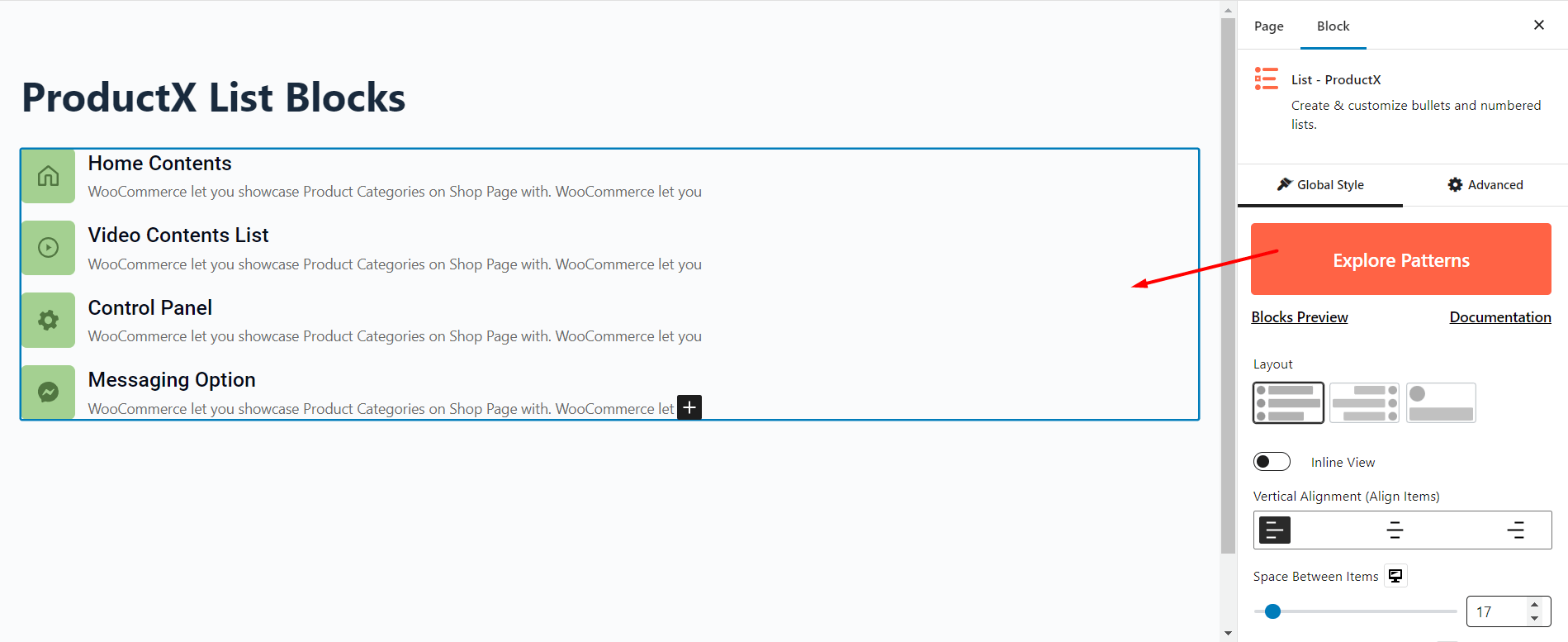Viewport: 1568px width, 642px height.
Task: Open the Global Style tab
Action: coord(1320,185)
